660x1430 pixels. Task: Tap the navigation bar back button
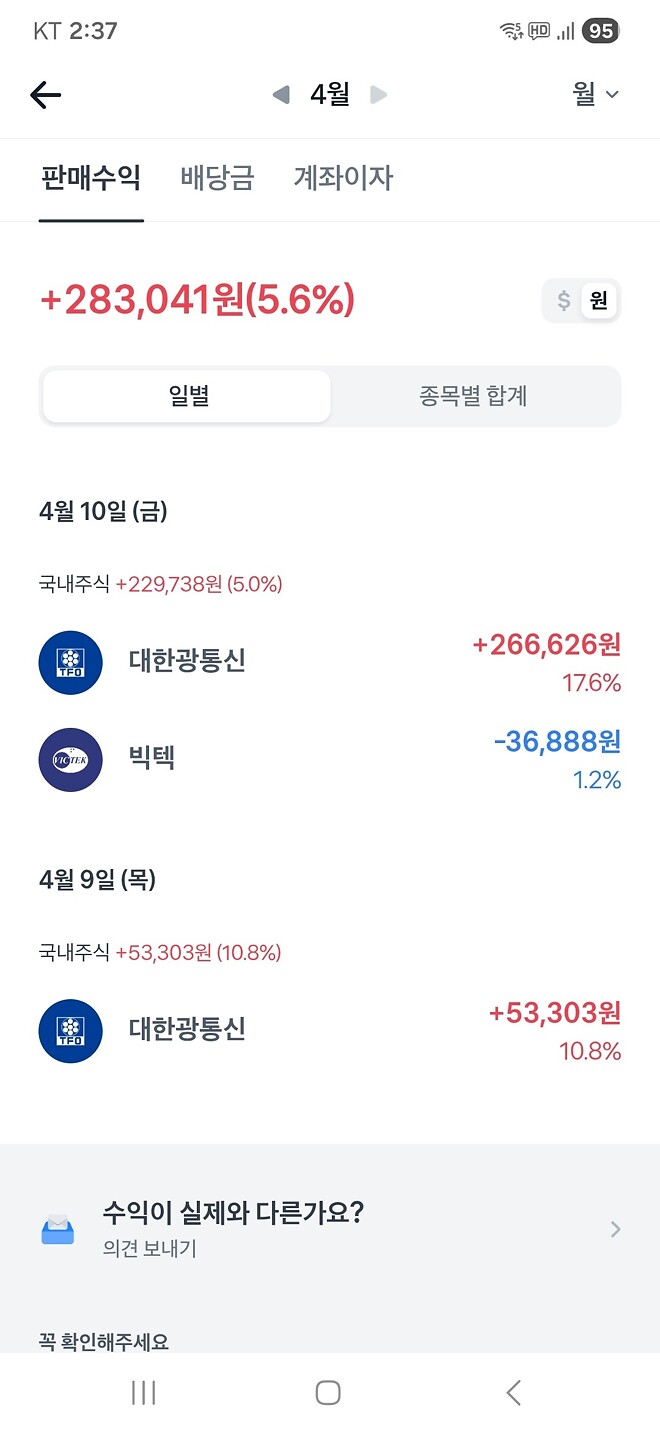coord(512,1391)
